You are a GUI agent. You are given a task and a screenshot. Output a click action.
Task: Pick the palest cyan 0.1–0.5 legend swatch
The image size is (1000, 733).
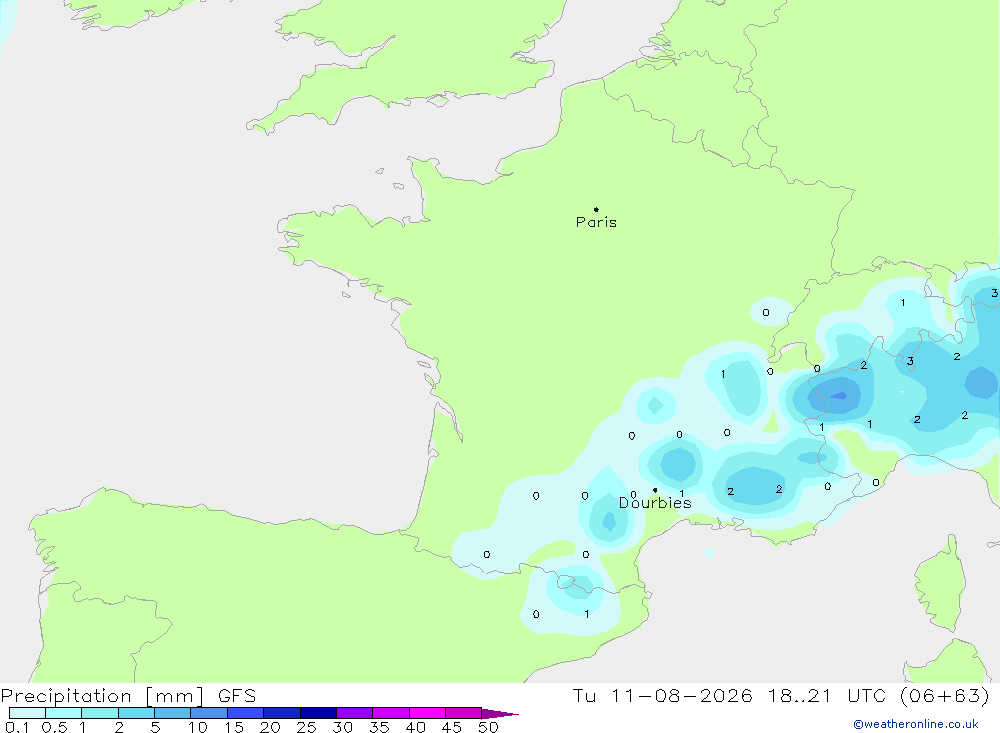(27, 713)
